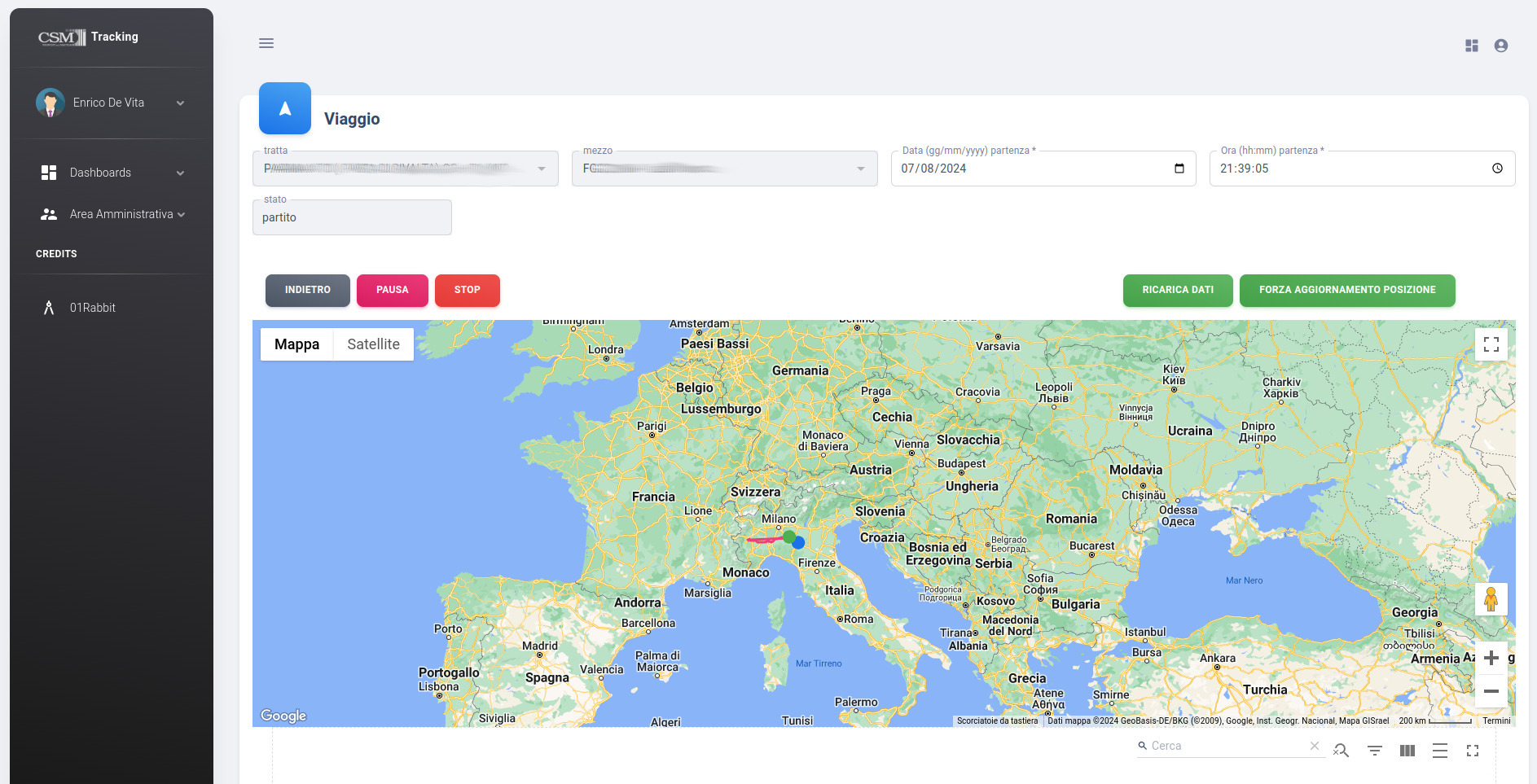Click the Area Amministrativa people icon
This screenshot has height=784, width=1537.
49,214
